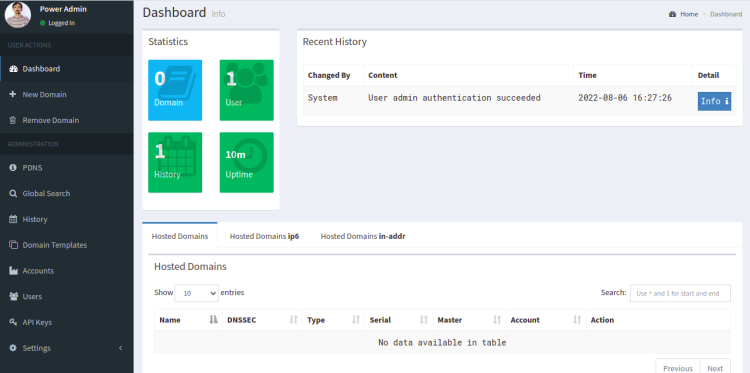Click the Domain Templates copy icon
750x373 pixels.
click(x=13, y=245)
